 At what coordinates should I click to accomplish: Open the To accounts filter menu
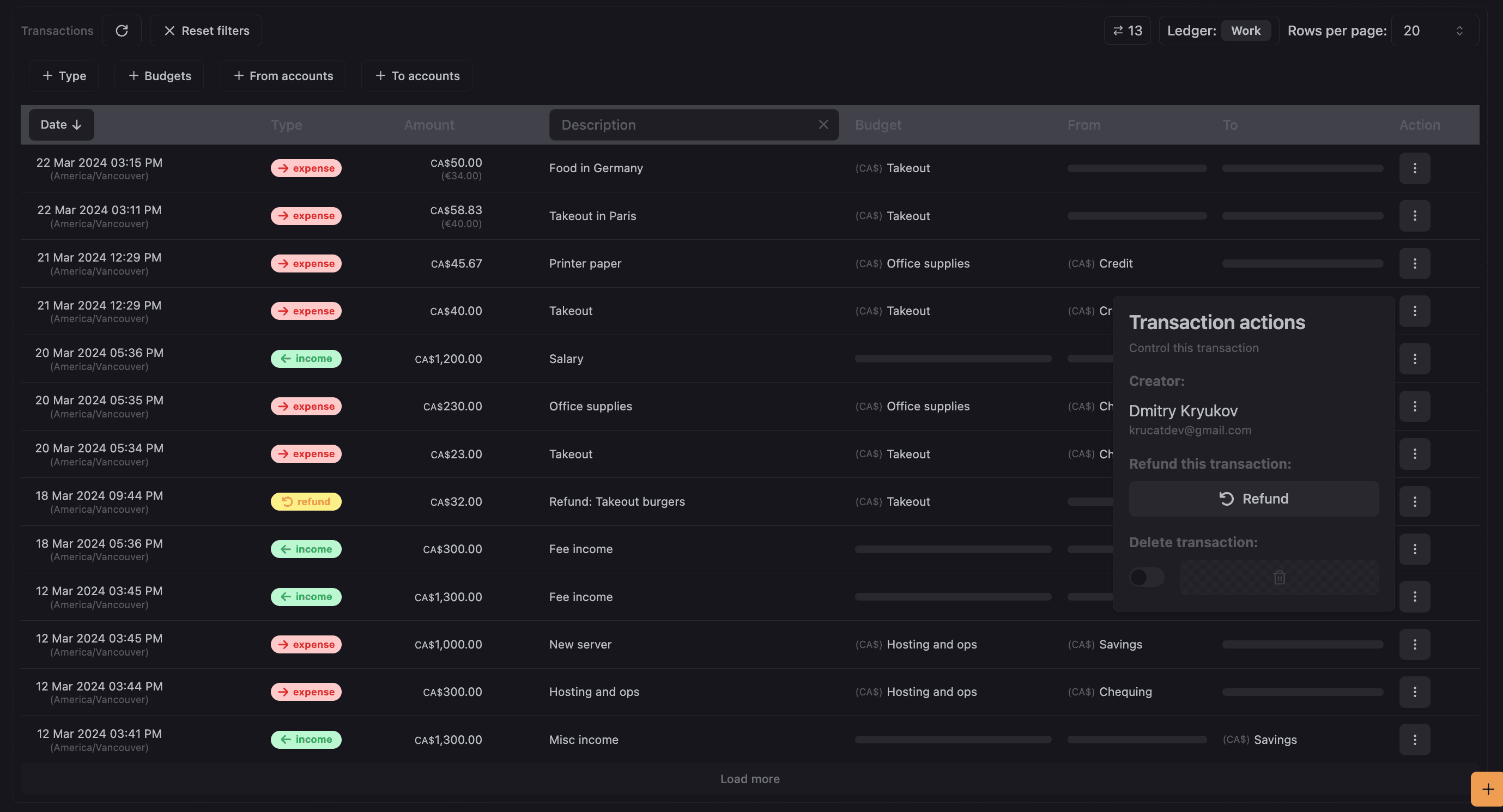point(417,76)
